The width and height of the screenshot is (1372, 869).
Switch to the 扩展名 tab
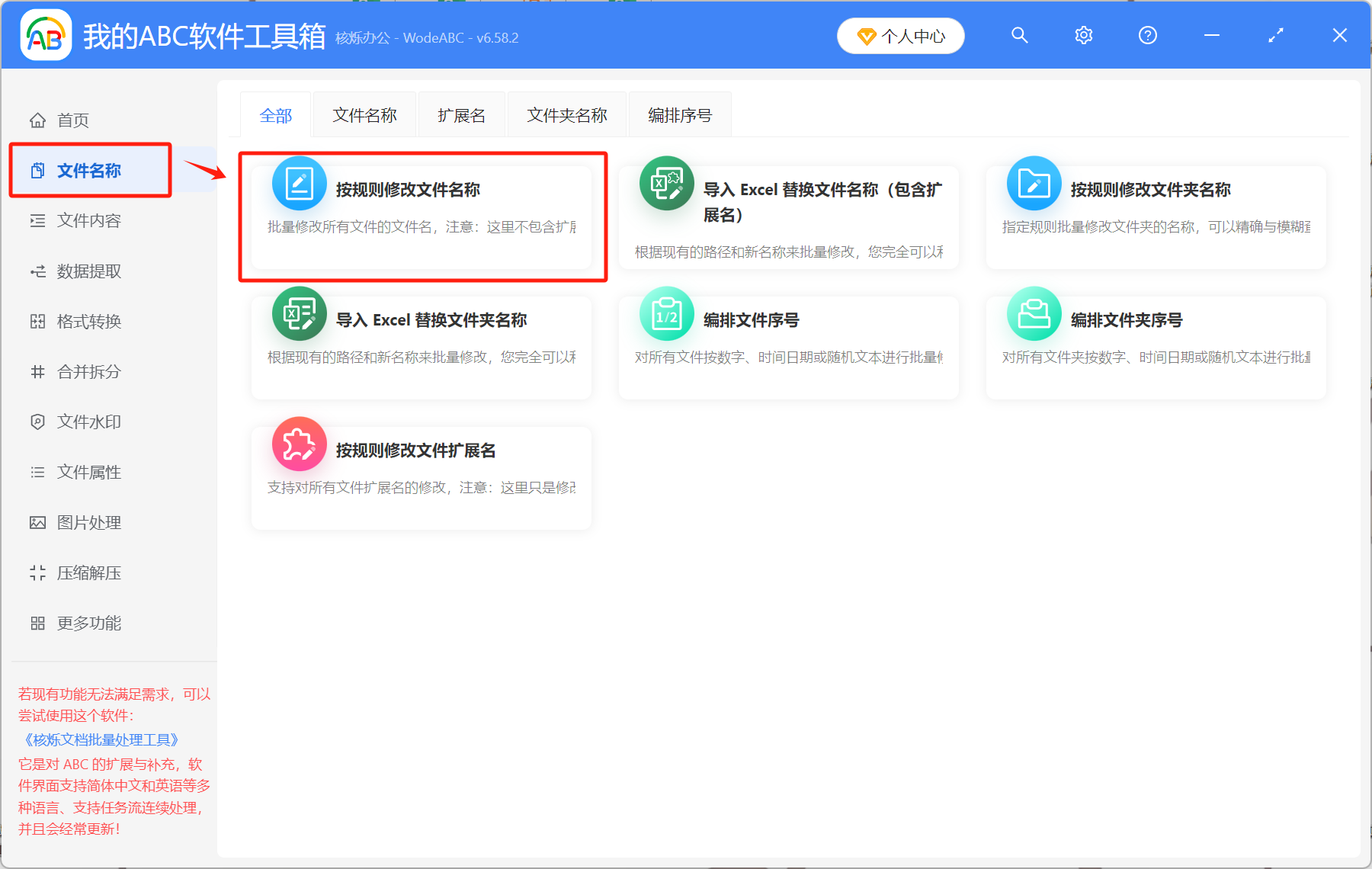pos(461,114)
